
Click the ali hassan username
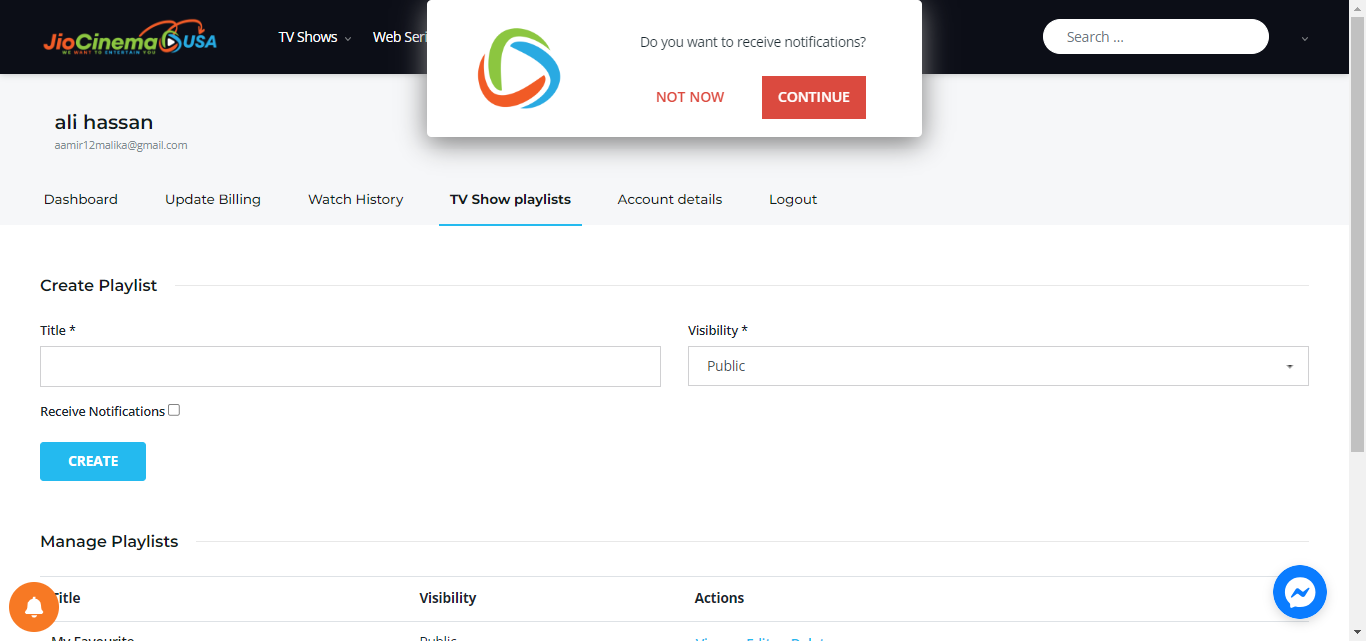tap(104, 122)
